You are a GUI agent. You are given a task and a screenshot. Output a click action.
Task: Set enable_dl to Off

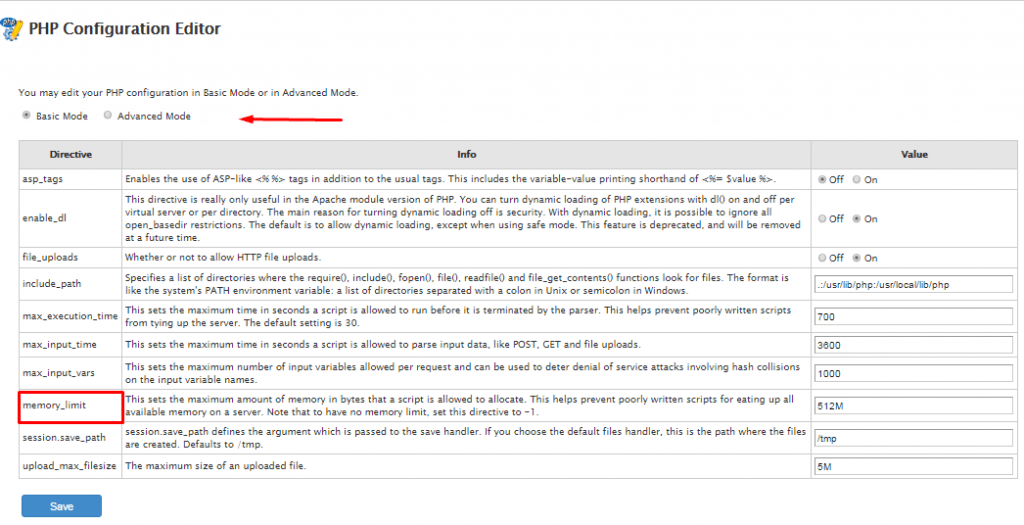click(x=822, y=219)
